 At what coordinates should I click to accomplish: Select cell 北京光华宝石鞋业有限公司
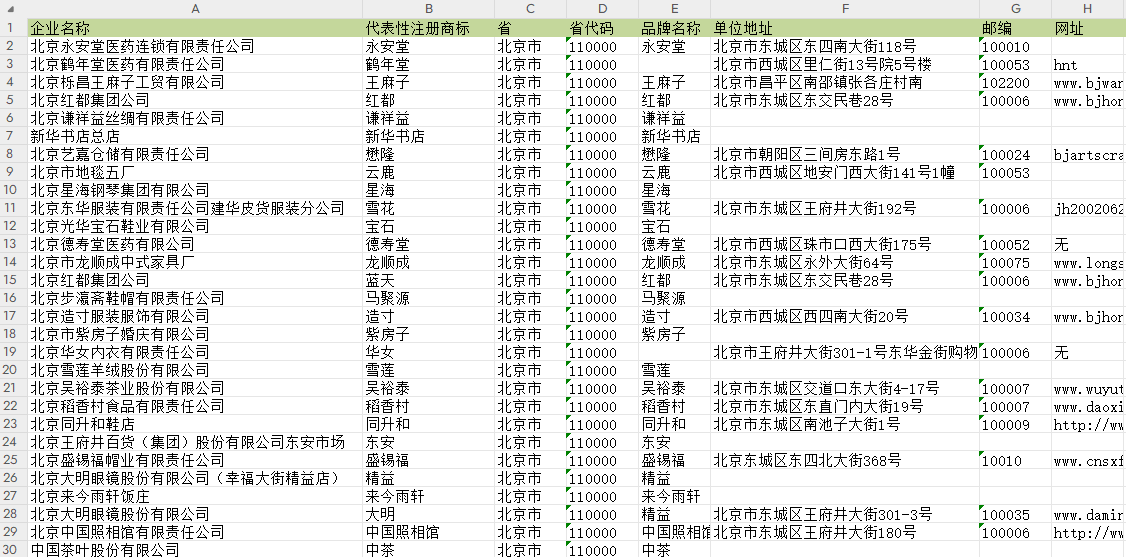(195, 226)
